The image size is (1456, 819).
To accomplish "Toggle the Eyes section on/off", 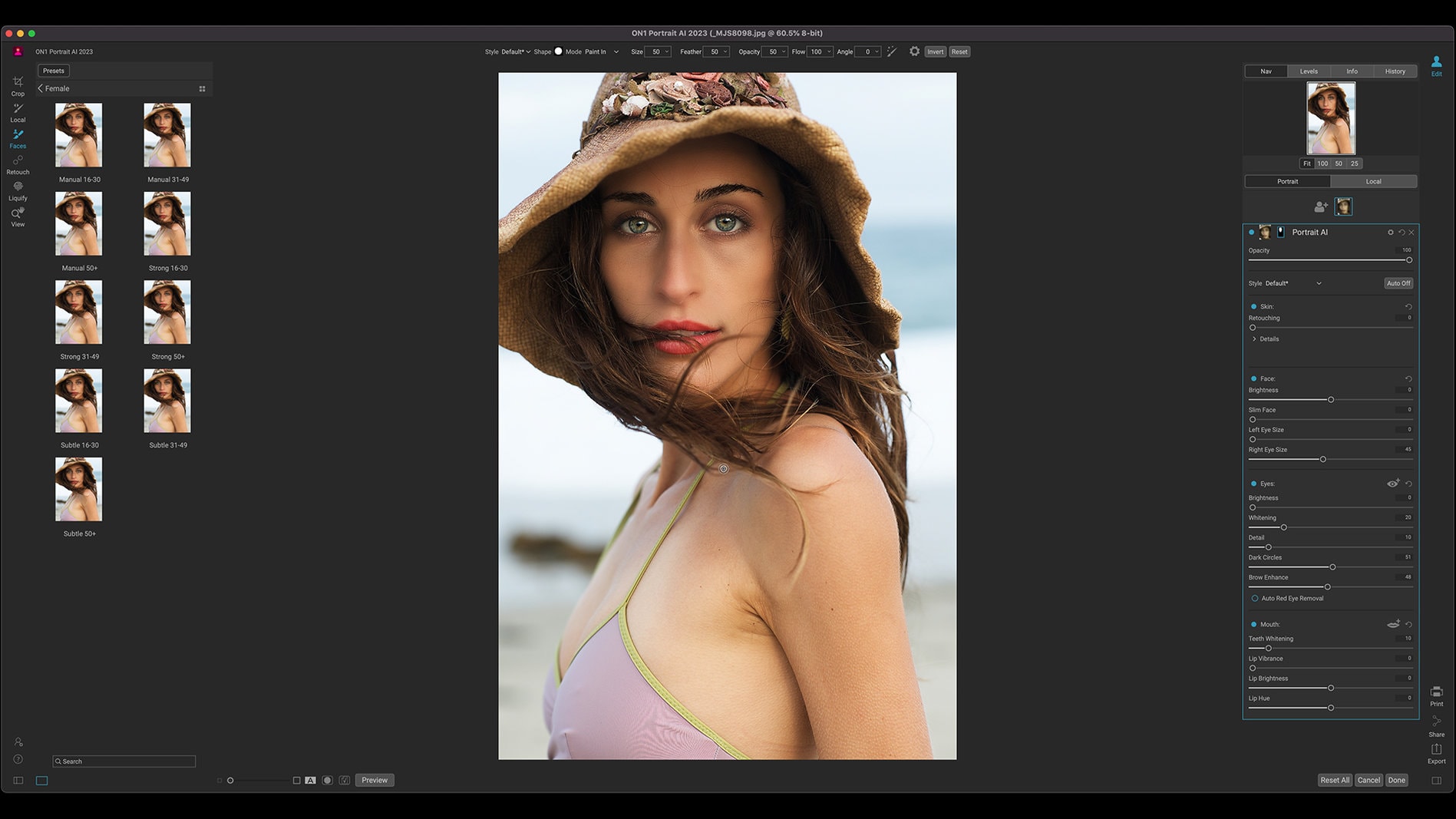I will click(x=1254, y=484).
